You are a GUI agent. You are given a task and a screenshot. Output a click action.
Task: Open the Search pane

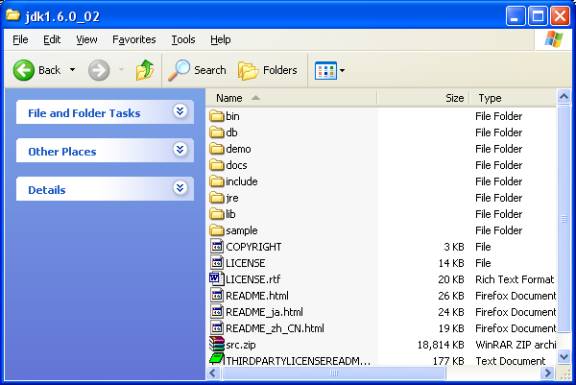coord(197,70)
